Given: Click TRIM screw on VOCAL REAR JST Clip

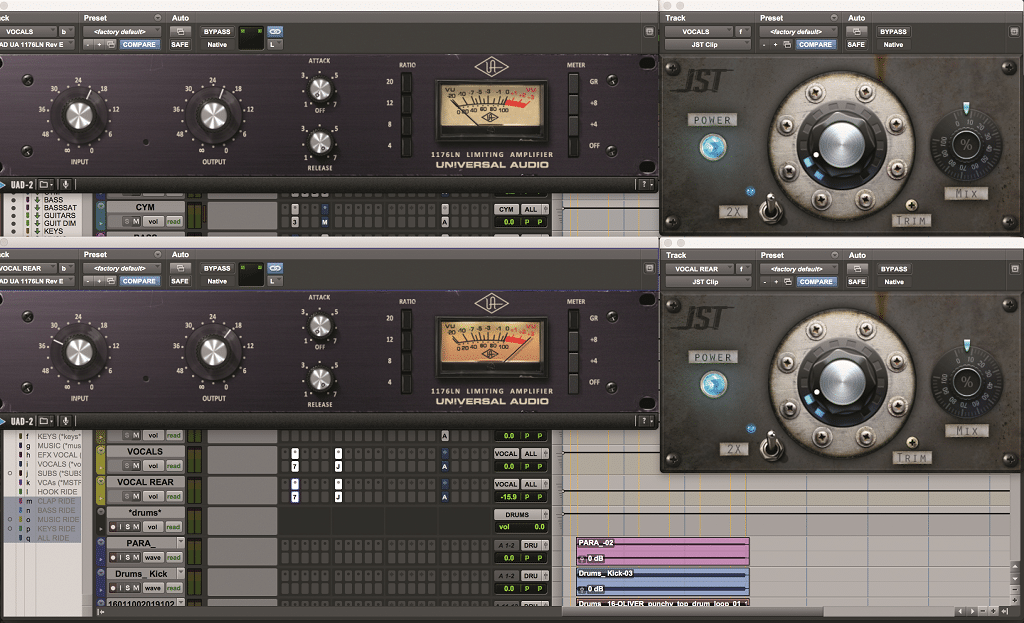Looking at the screenshot, I should click(912, 442).
